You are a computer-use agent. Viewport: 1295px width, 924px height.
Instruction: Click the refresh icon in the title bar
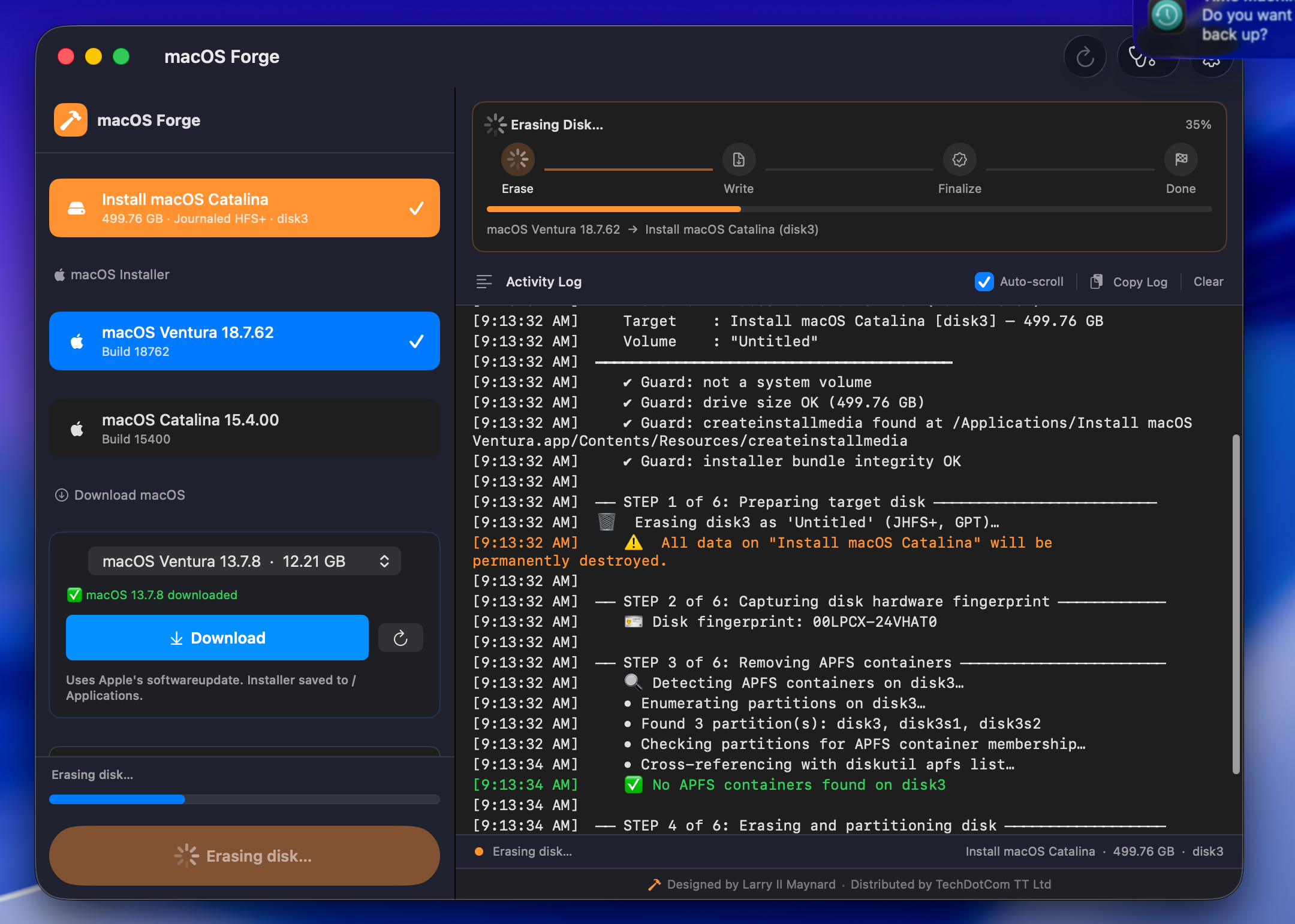click(1085, 57)
